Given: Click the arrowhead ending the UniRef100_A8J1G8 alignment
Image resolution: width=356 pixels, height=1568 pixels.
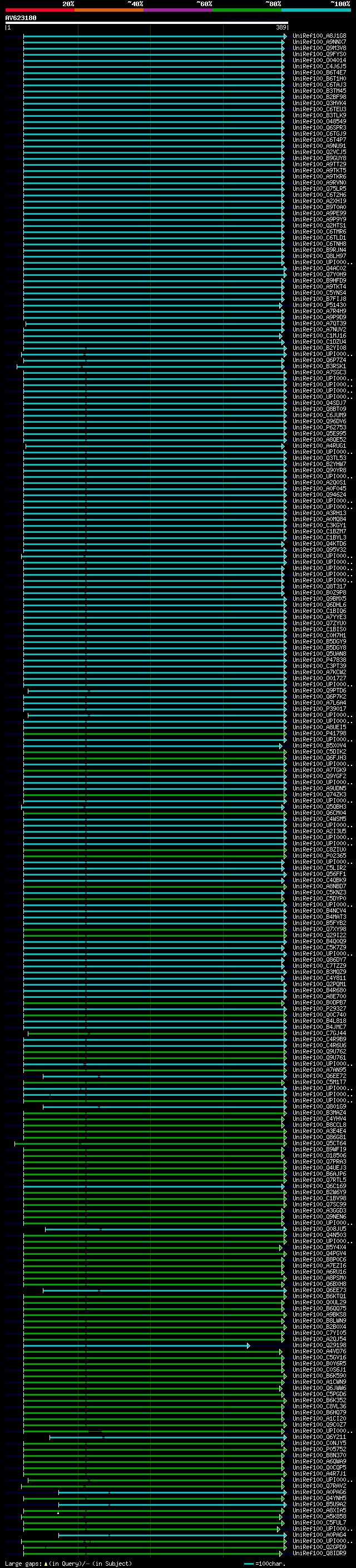Looking at the screenshot, I should point(285,37).
